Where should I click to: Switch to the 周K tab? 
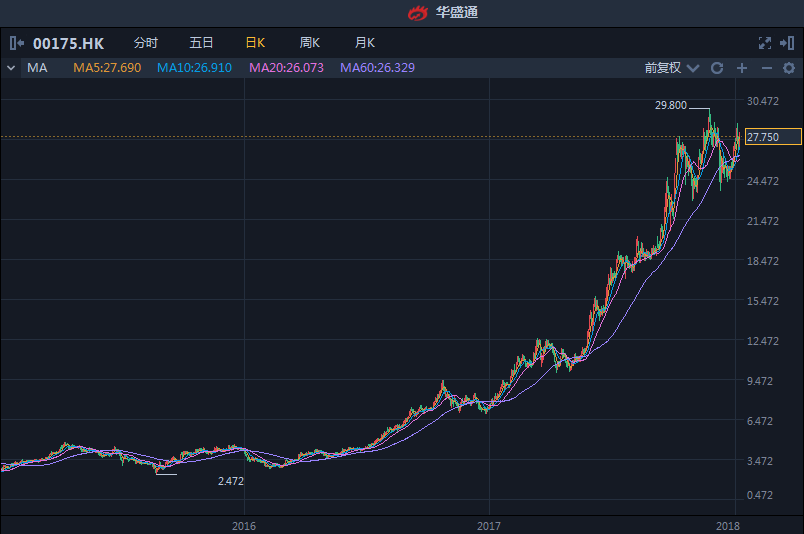pos(310,43)
